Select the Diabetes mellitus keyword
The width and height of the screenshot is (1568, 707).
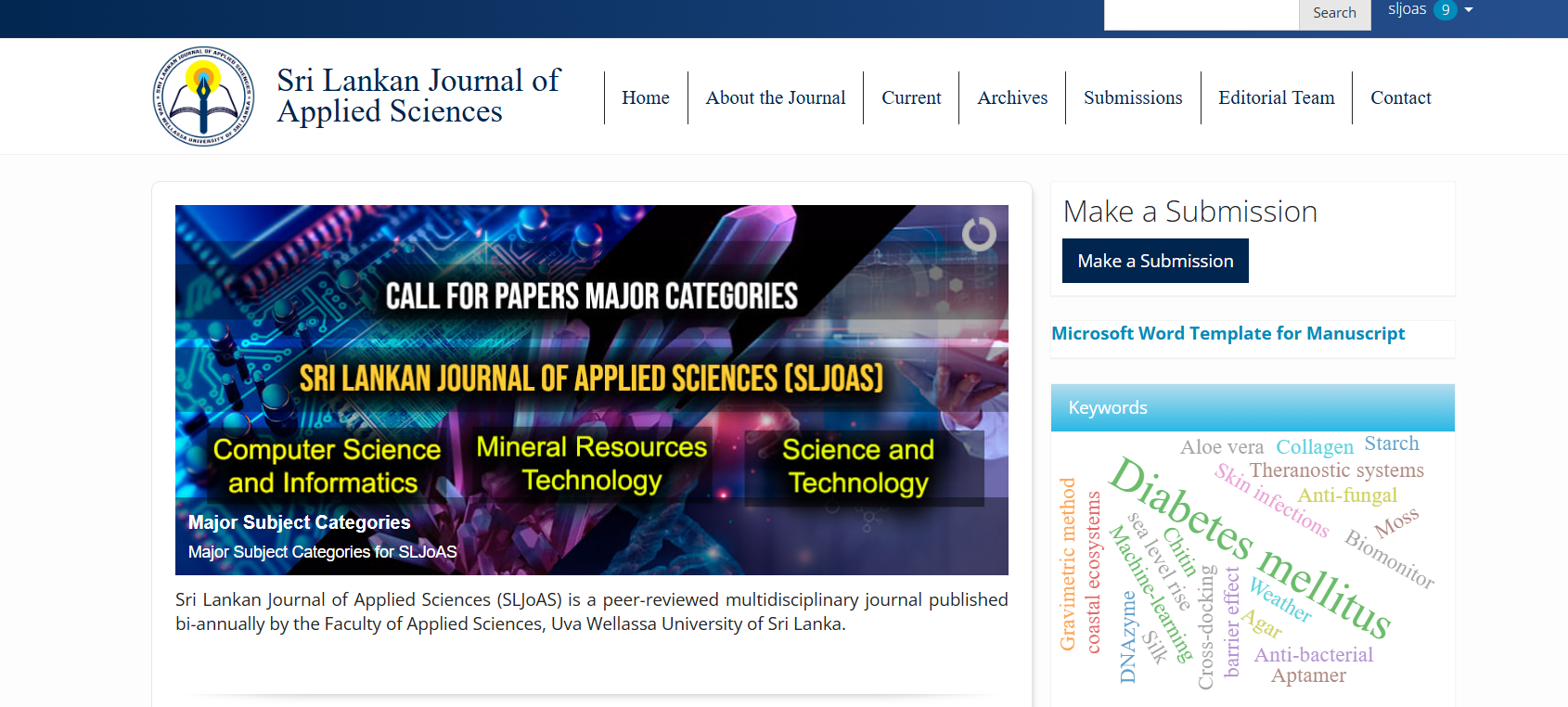[1250, 548]
